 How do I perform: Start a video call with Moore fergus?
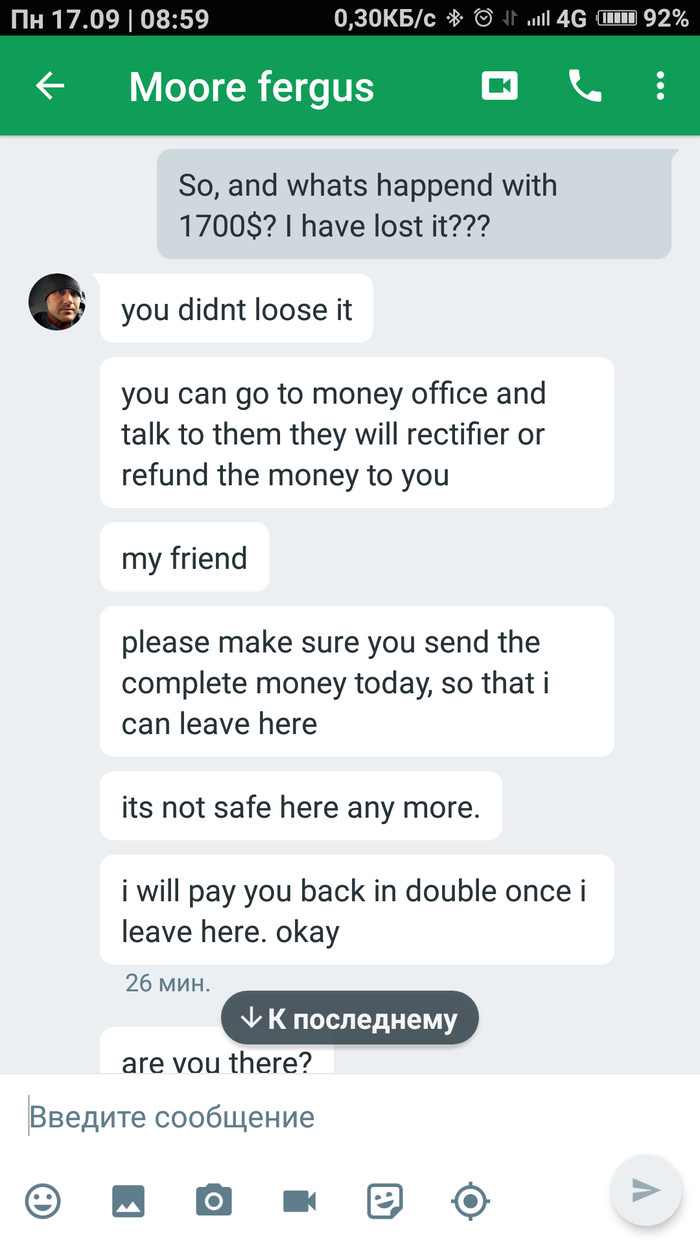coord(499,87)
